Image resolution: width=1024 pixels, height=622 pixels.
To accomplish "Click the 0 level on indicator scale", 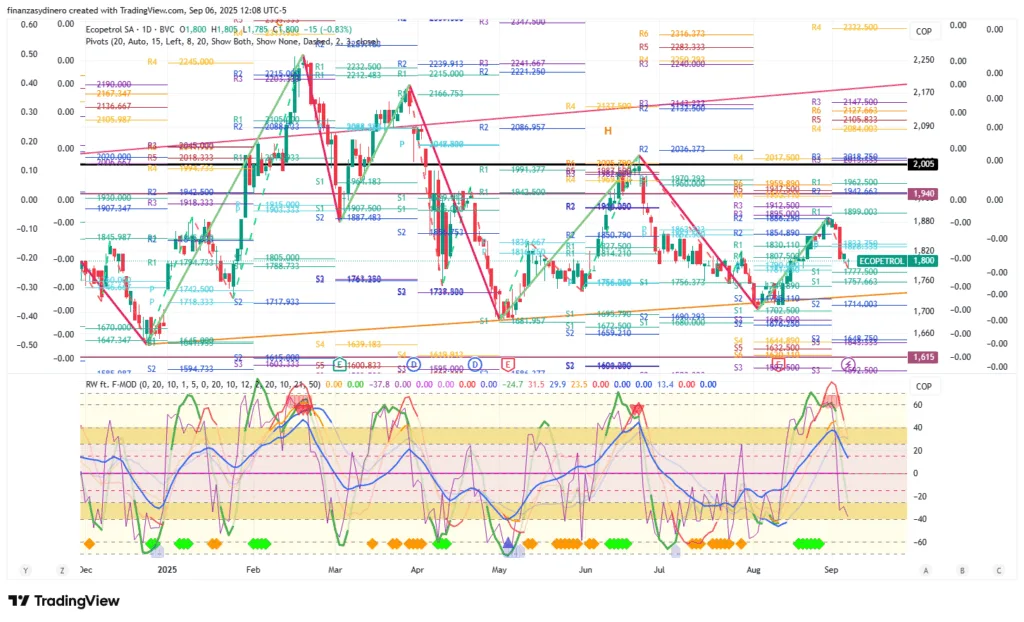I will [916, 473].
